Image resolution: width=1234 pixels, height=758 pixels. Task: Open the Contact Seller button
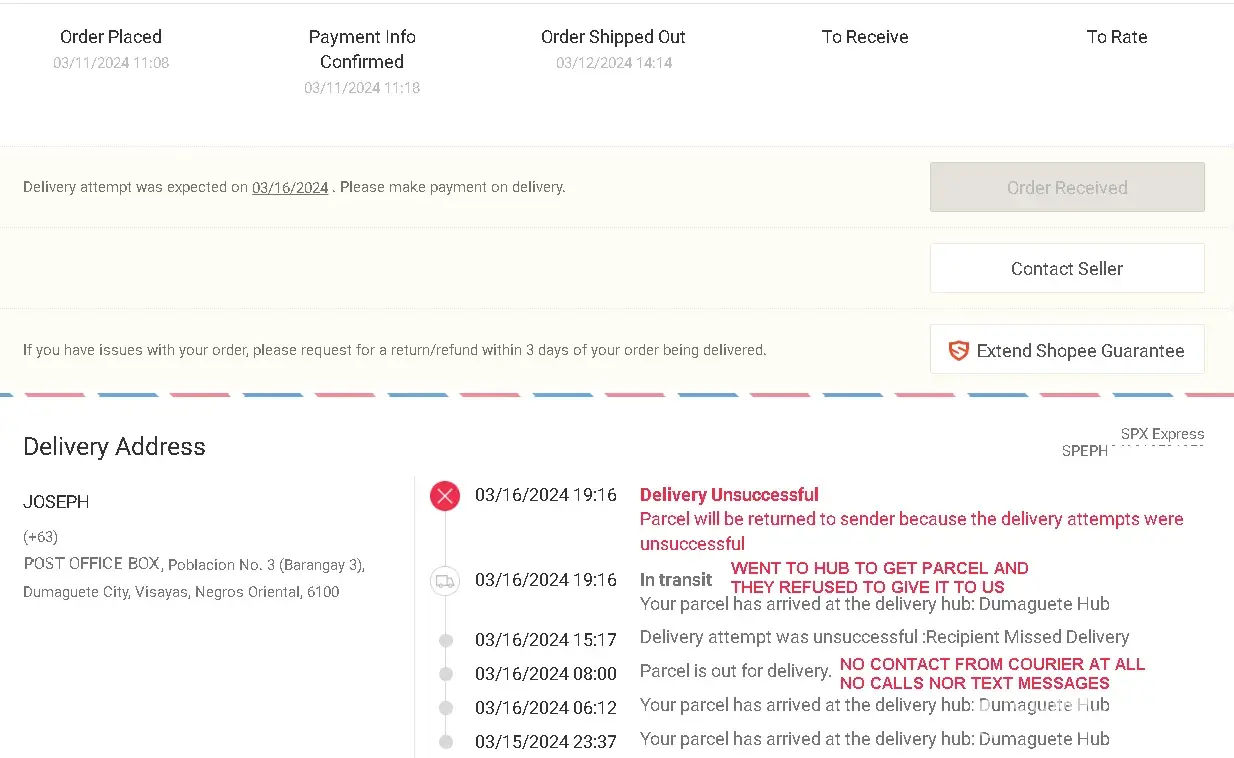[x=1067, y=268]
